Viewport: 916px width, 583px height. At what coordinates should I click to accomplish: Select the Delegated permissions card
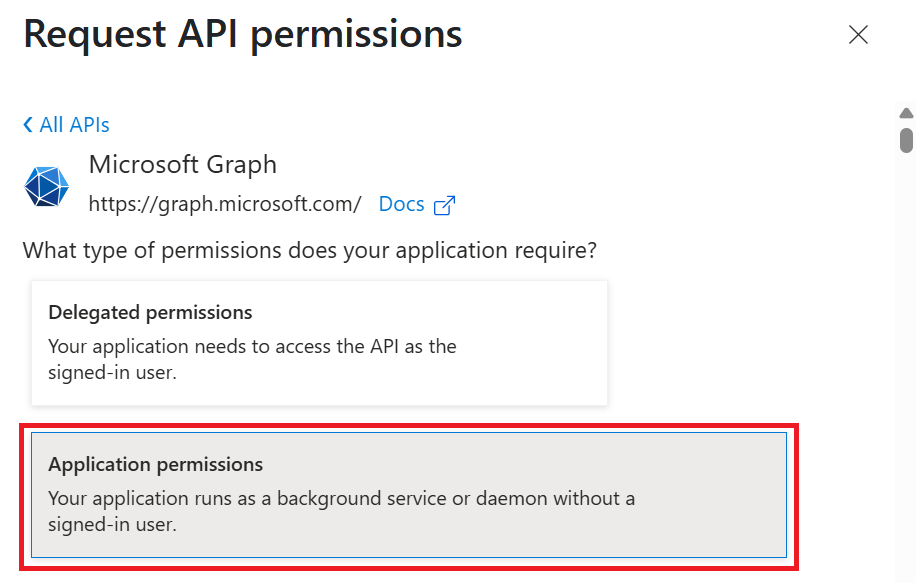click(x=319, y=342)
